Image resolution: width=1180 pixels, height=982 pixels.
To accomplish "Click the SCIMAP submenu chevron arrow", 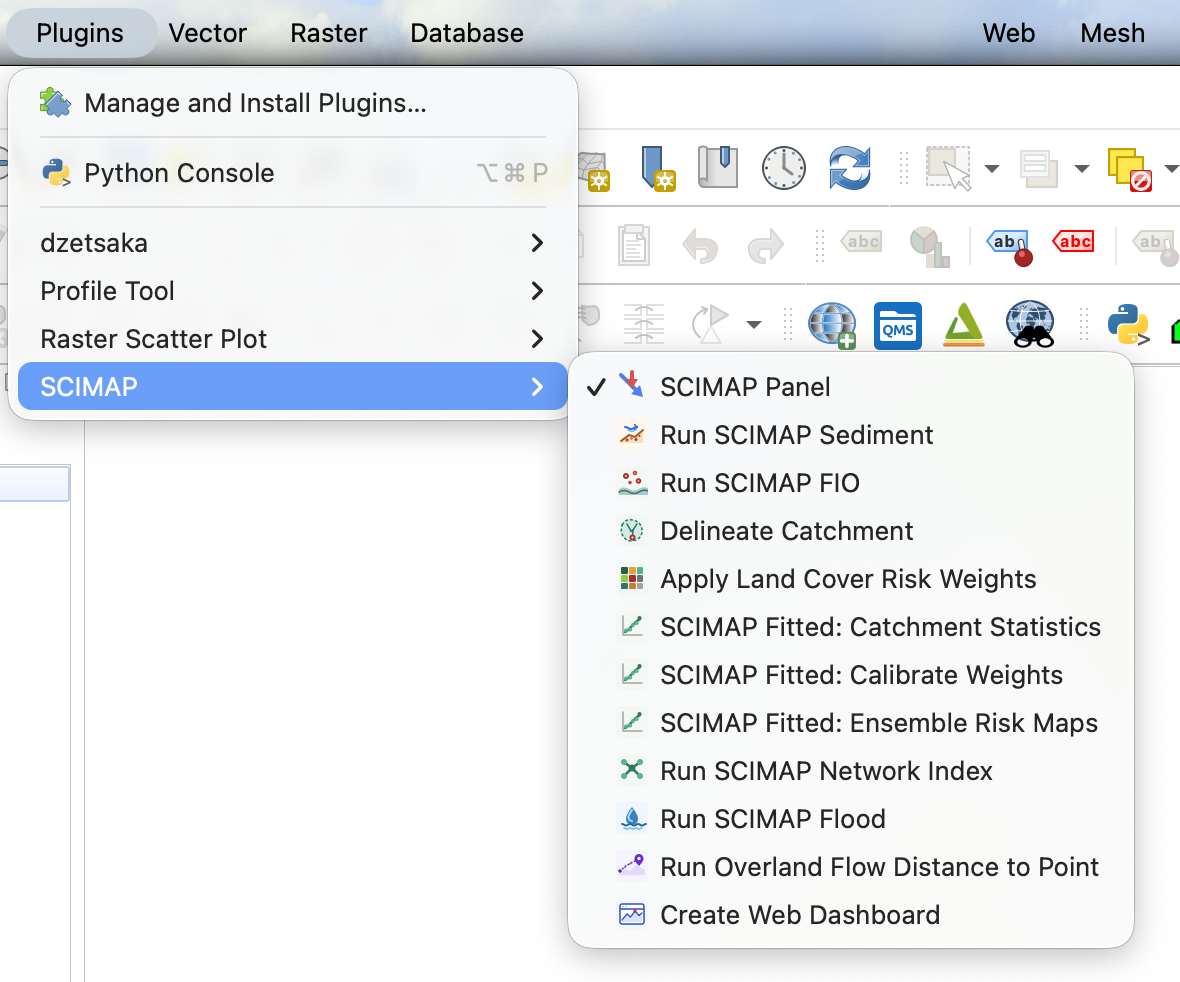I will pos(537,387).
